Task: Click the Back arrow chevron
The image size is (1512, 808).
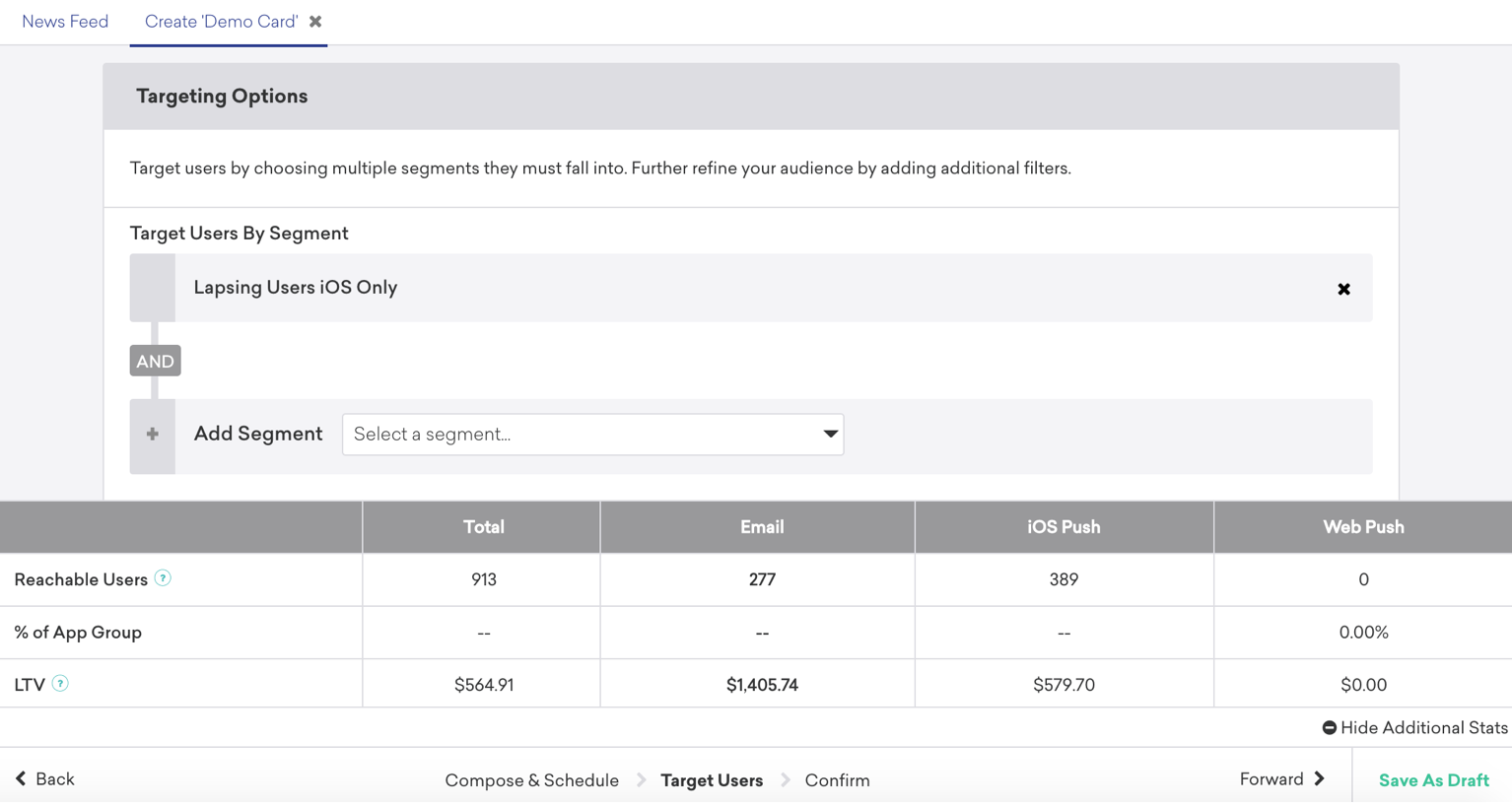Action: [21, 779]
